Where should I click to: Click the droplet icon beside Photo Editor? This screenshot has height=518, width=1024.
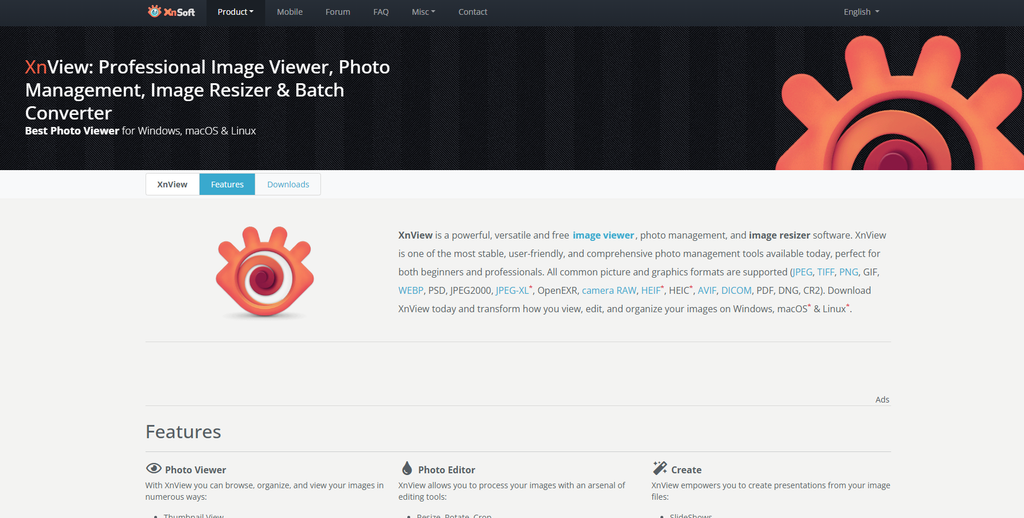pos(407,468)
